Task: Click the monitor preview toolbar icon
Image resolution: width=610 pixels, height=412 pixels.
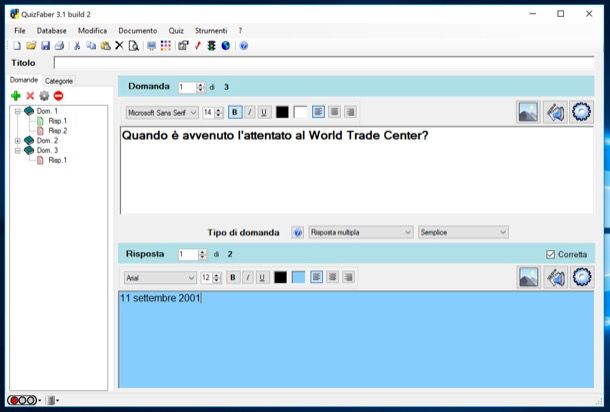Action: [x=151, y=46]
